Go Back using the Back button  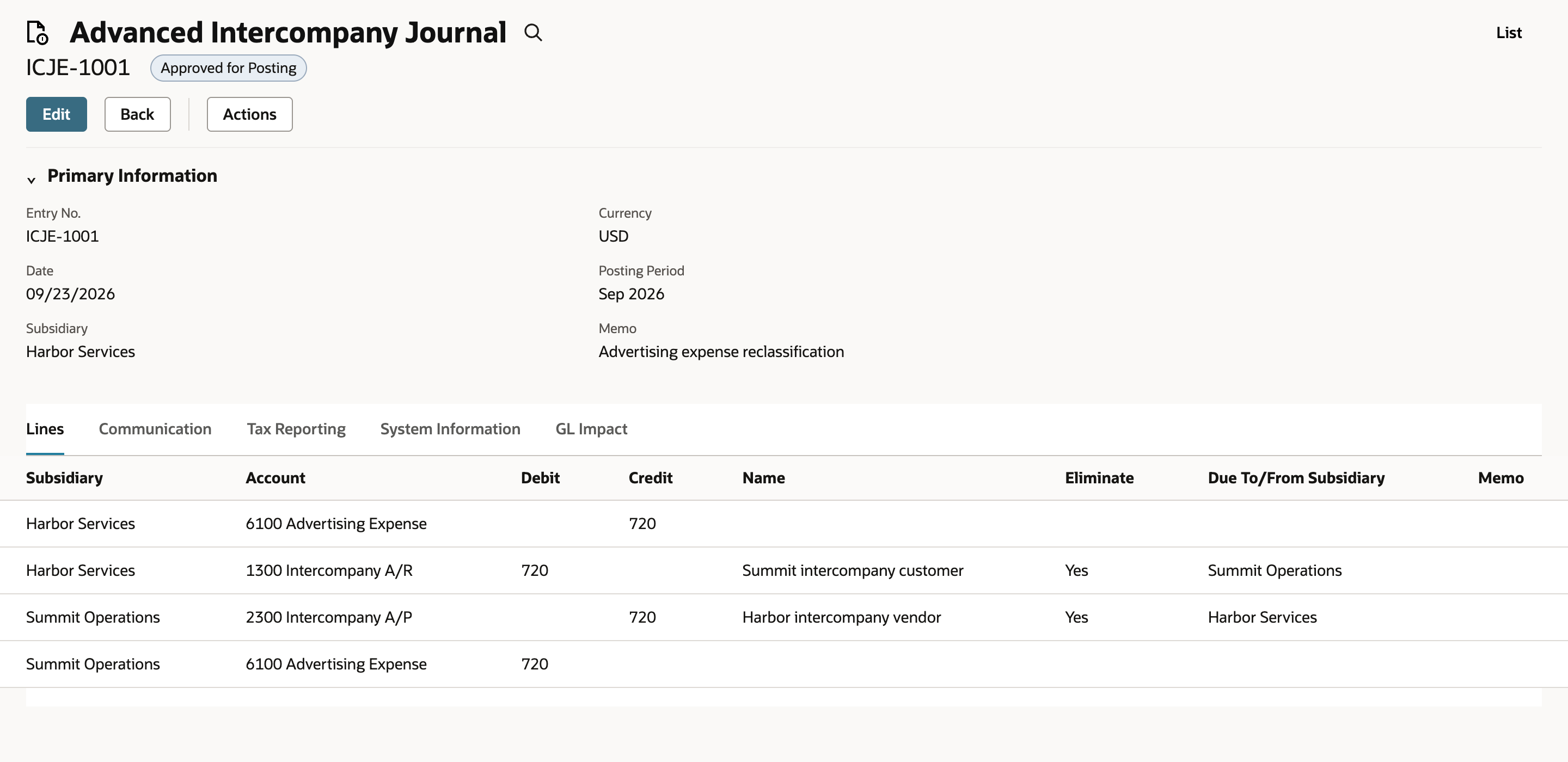[x=138, y=114]
